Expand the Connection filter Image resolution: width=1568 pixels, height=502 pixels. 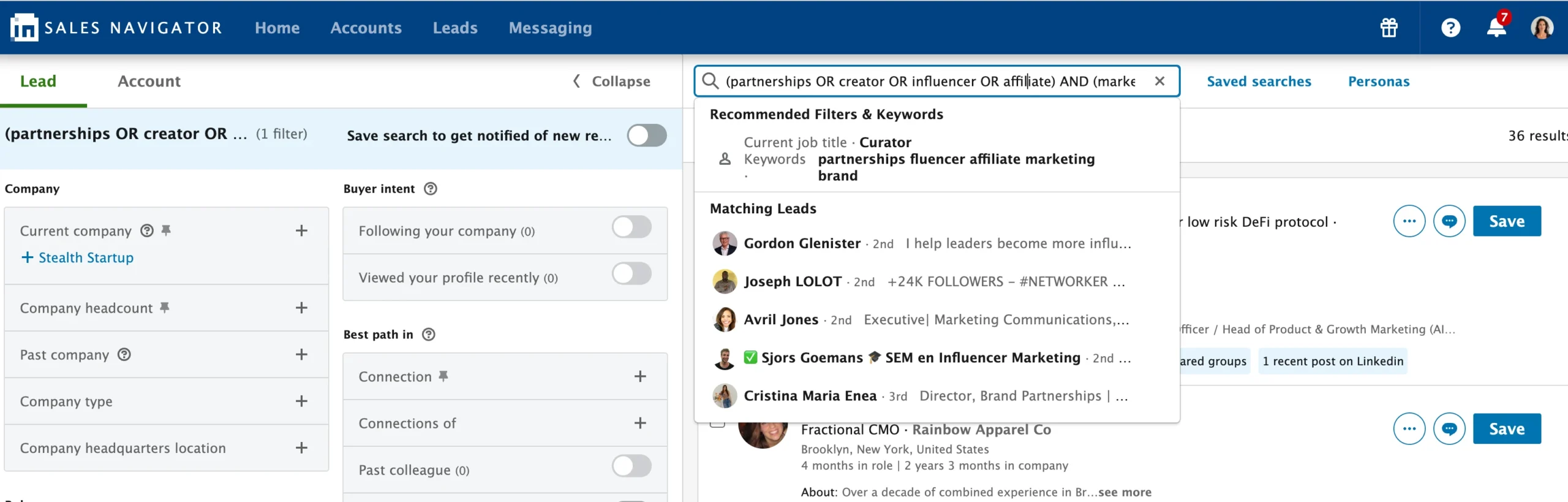pos(640,376)
